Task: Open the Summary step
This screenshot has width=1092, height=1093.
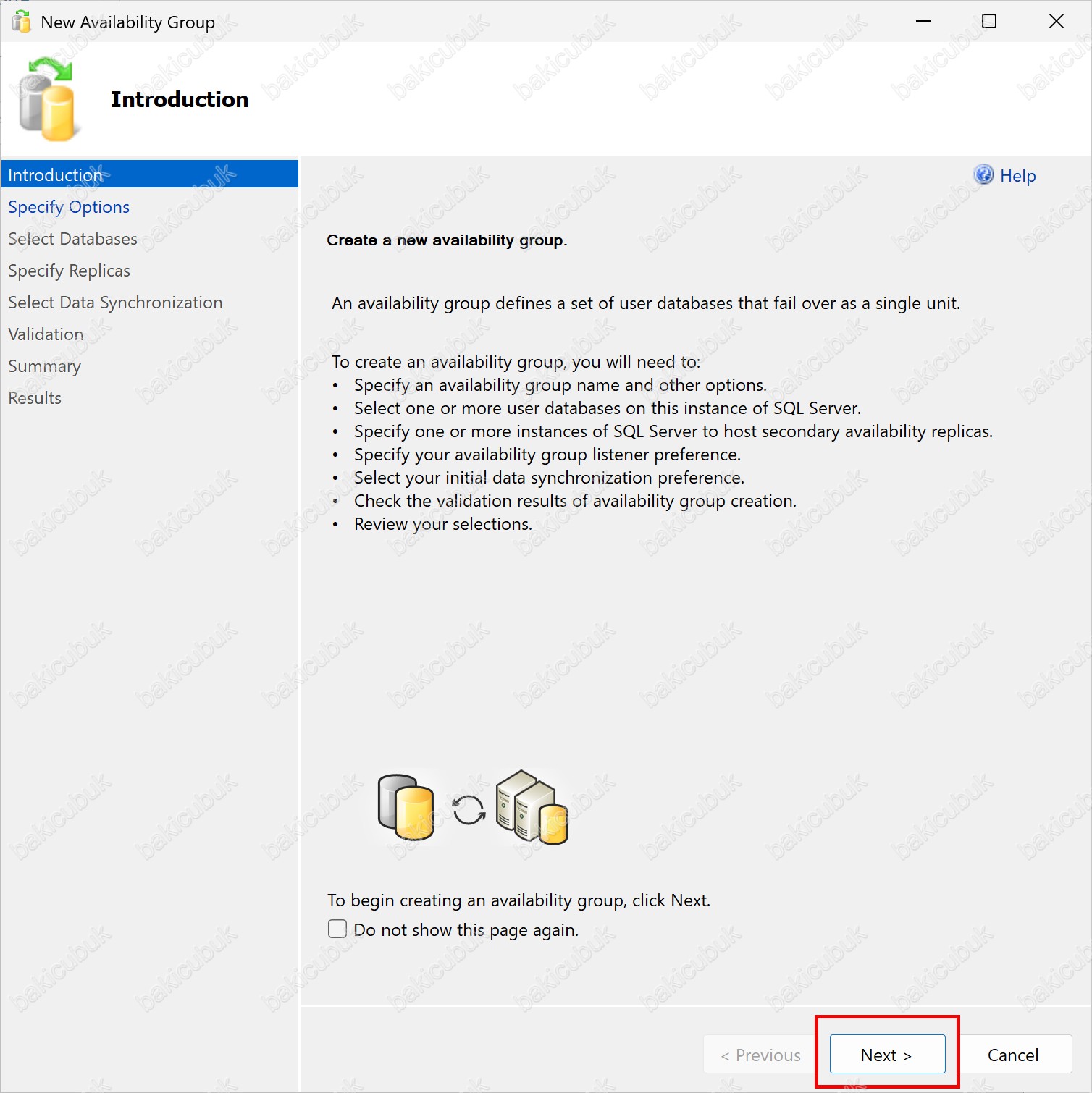Action: tap(44, 366)
